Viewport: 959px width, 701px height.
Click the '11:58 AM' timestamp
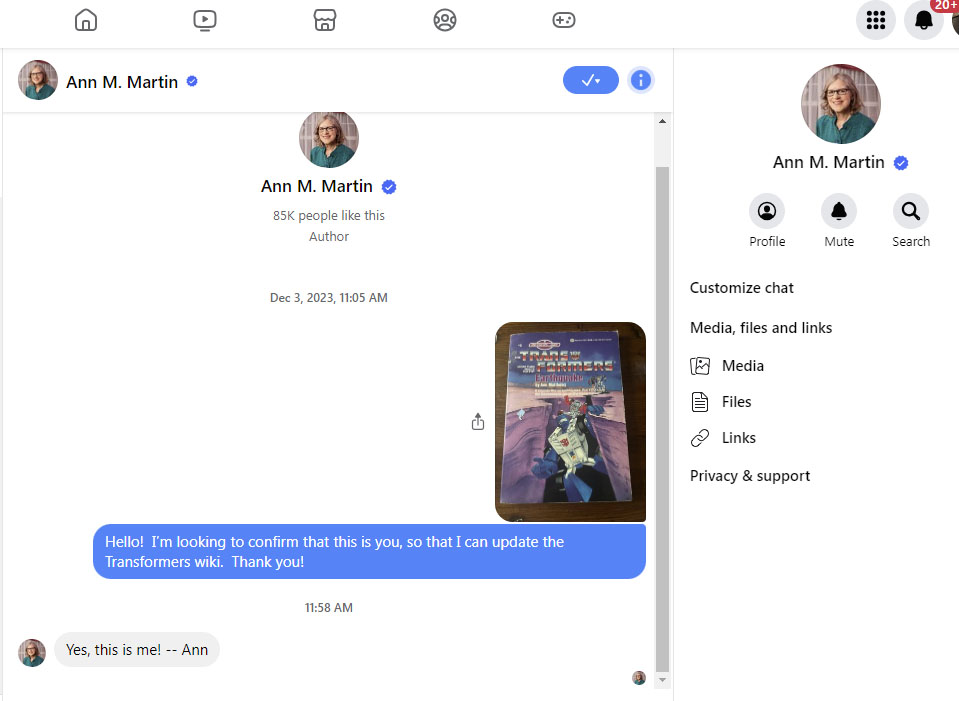[x=328, y=608]
